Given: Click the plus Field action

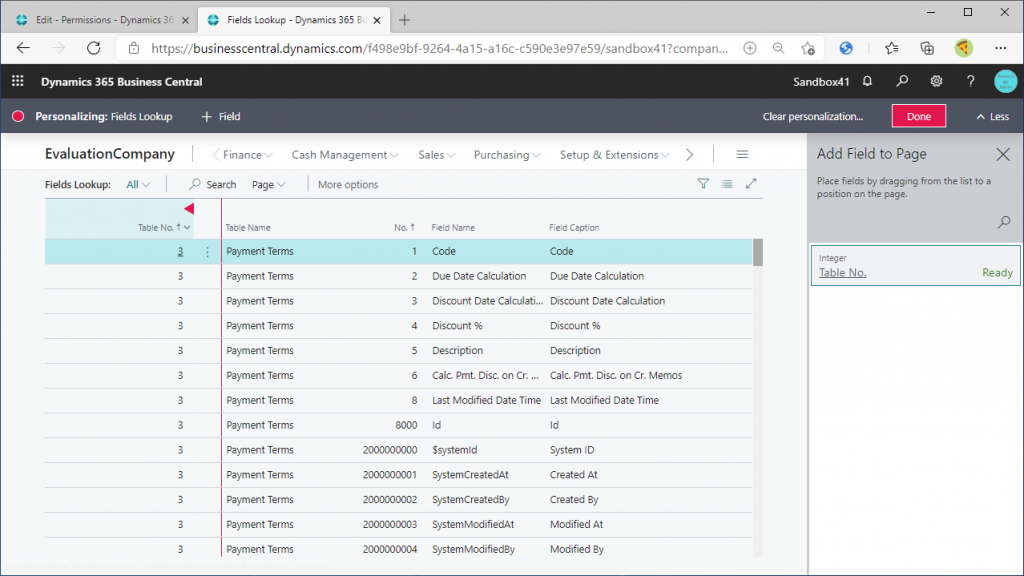Looking at the screenshot, I should [221, 116].
